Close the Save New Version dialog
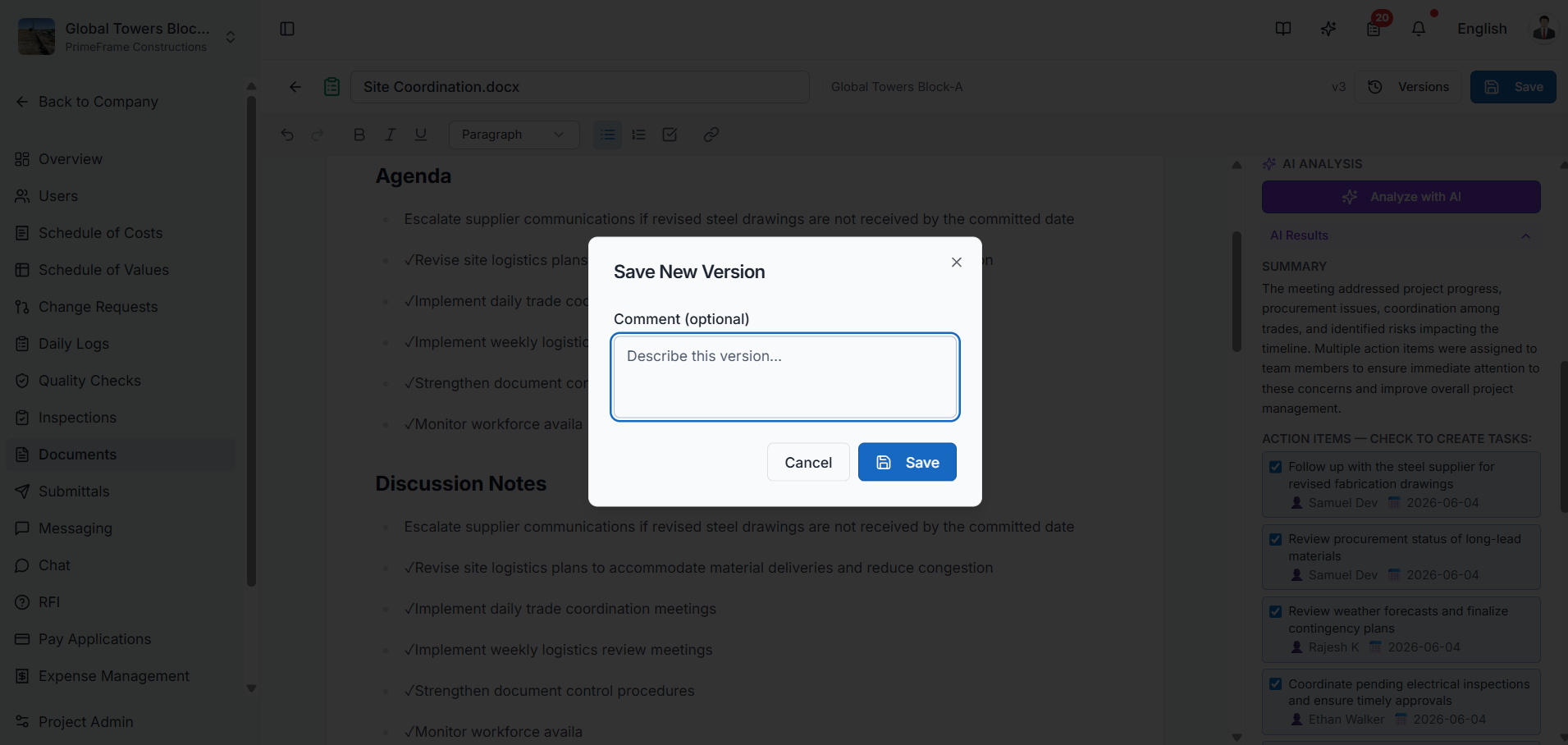The width and height of the screenshot is (1568, 745). [956, 263]
